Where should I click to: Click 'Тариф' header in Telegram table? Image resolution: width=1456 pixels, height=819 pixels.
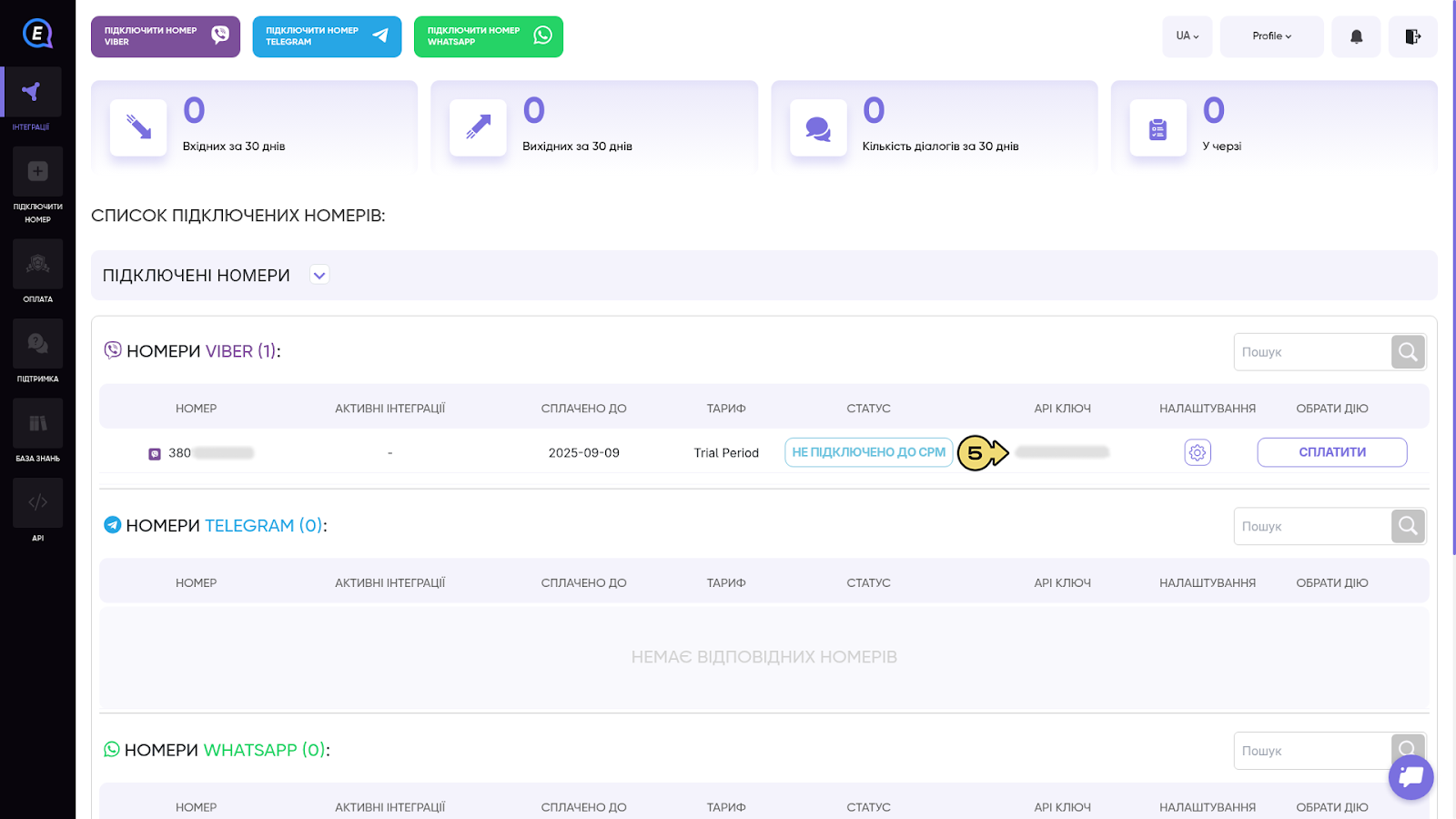click(726, 583)
